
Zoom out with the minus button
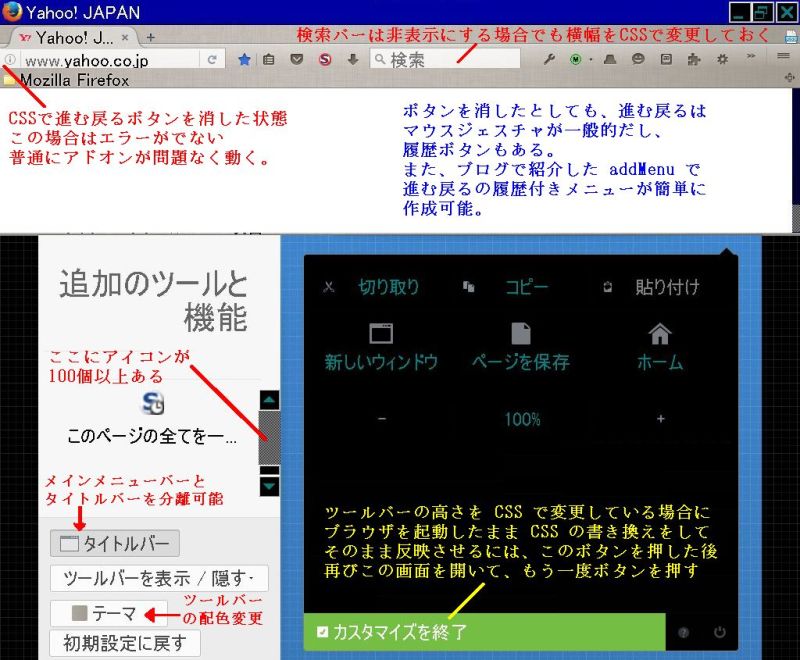click(382, 419)
